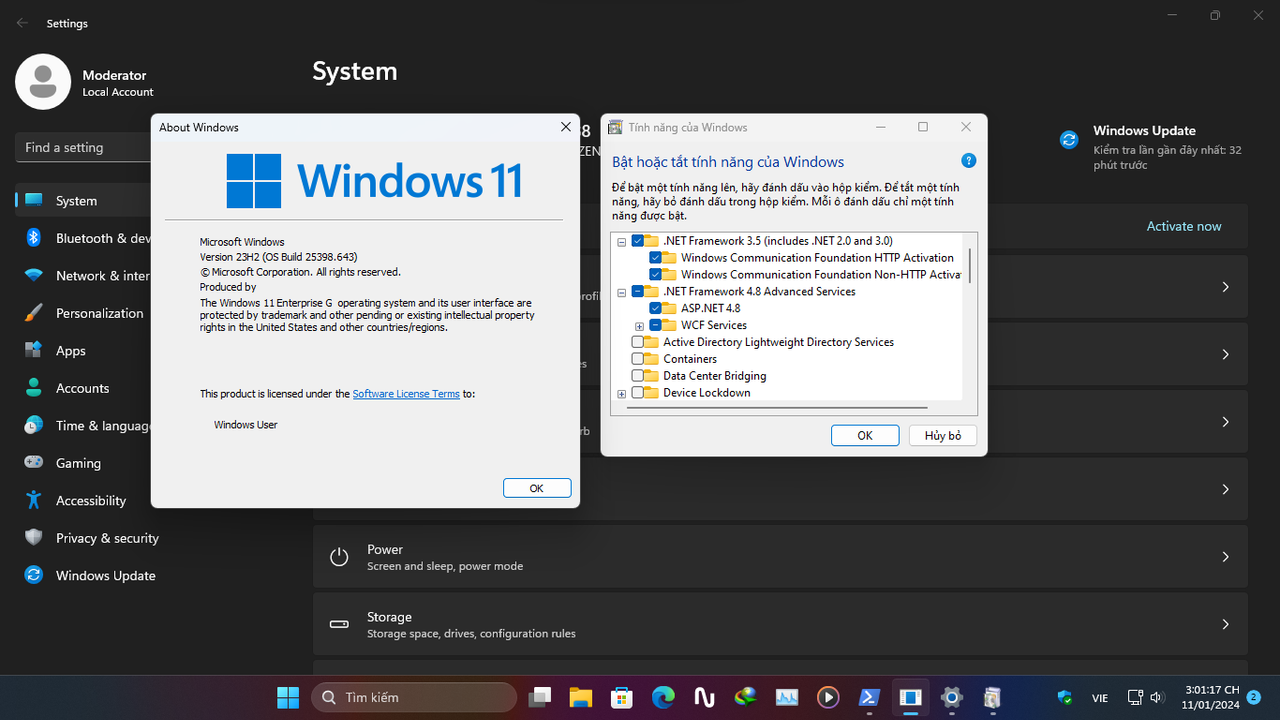This screenshot has width=1280, height=720.
Task: Expand the WCF Services tree node
Action: [x=640, y=326]
